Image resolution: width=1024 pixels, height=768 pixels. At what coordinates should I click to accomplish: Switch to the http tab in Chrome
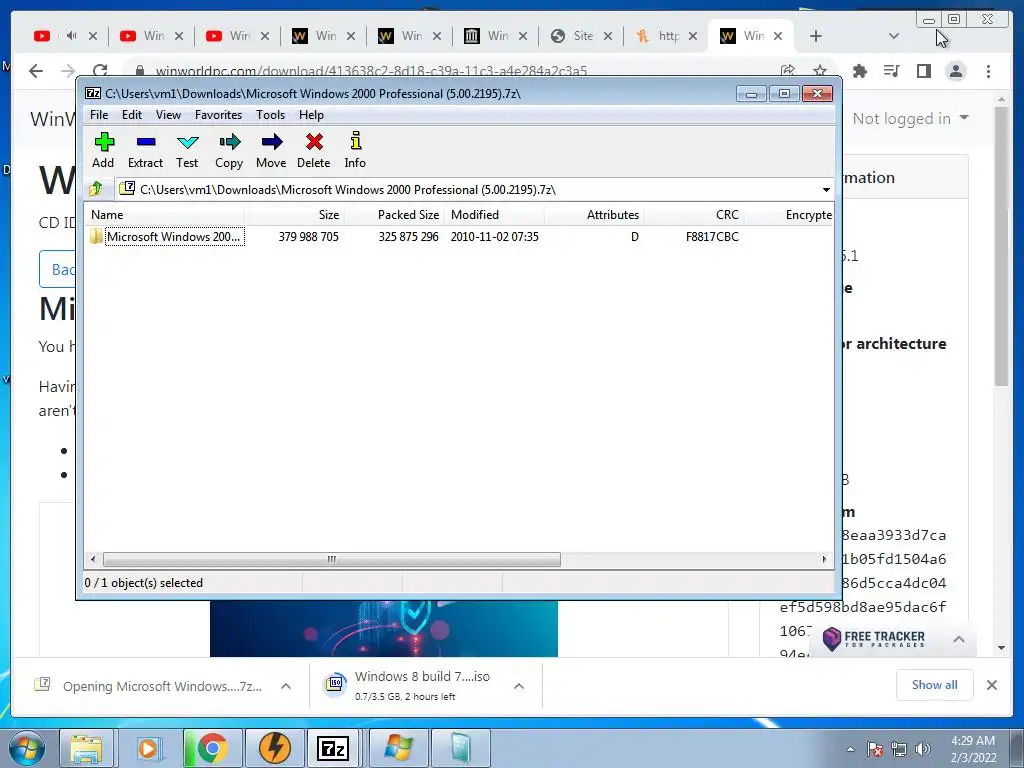pyautogui.click(x=658, y=36)
